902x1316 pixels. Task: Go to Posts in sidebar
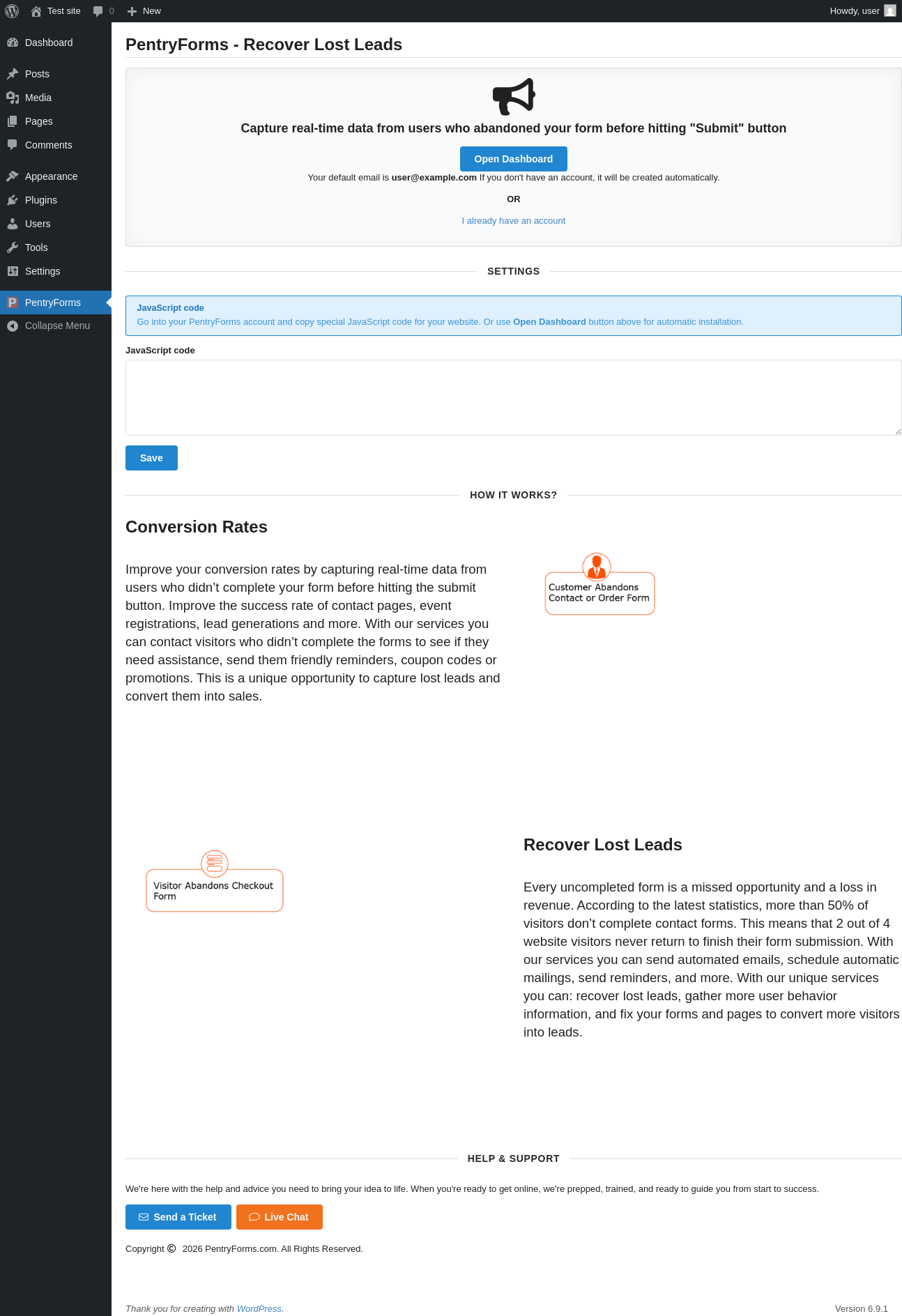(56, 74)
